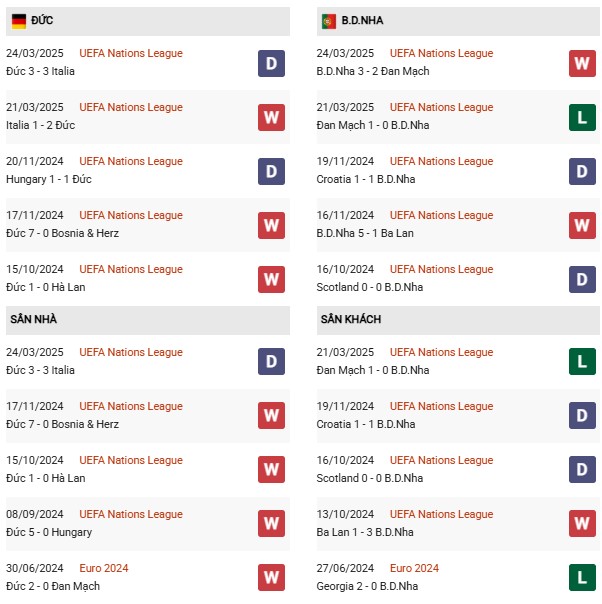The image size is (602, 604).
Task: Click the W badge for Italia 1-2 Đức
Action: 271,117
